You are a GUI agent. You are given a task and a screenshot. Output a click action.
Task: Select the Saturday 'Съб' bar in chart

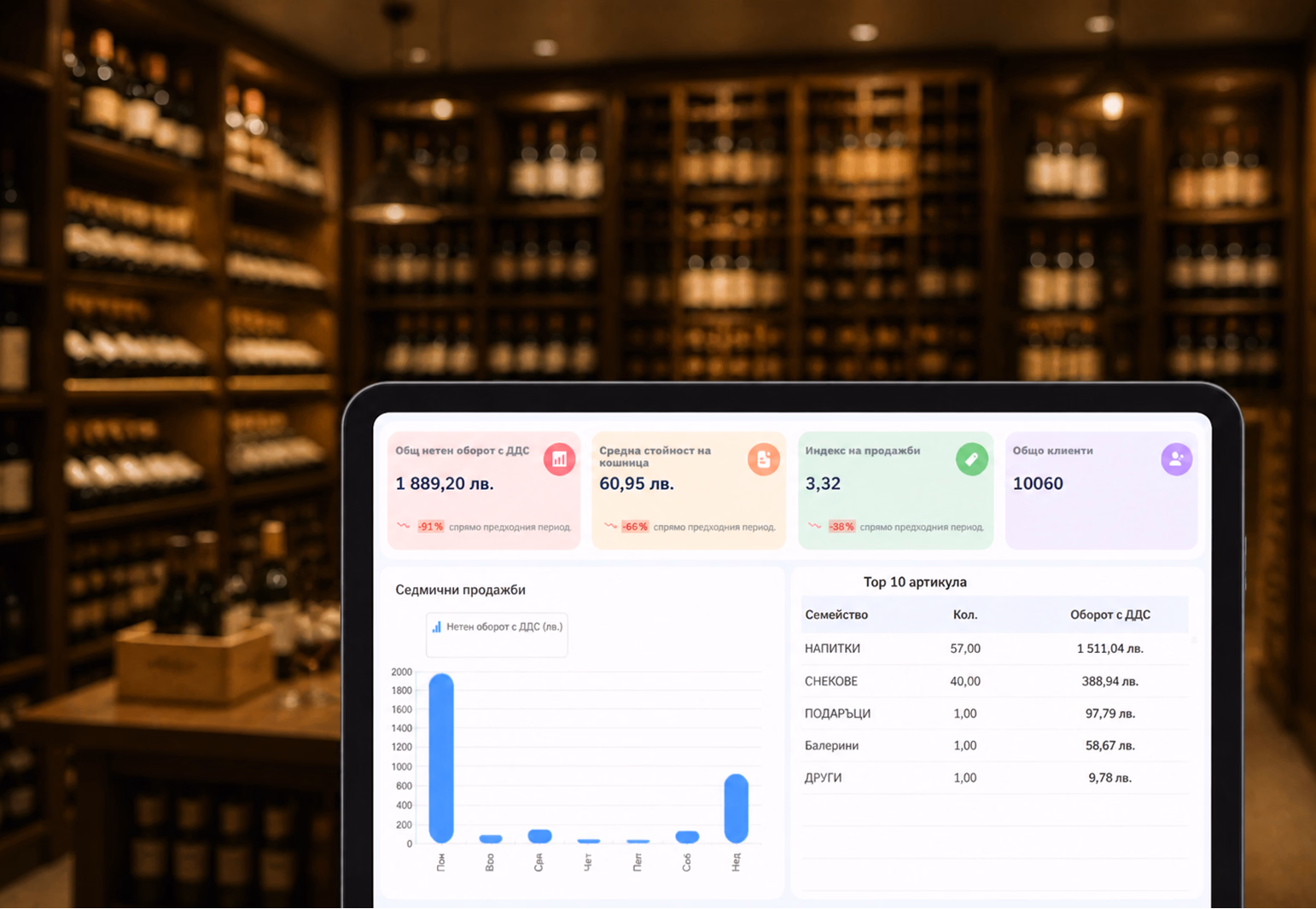pos(687,836)
